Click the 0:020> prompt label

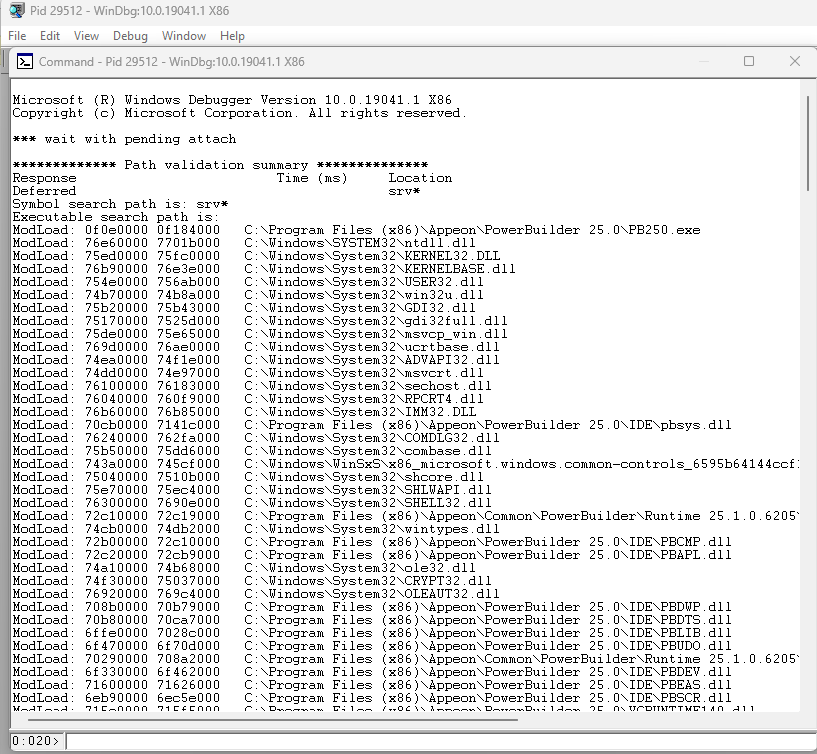pyautogui.click(x=36, y=741)
